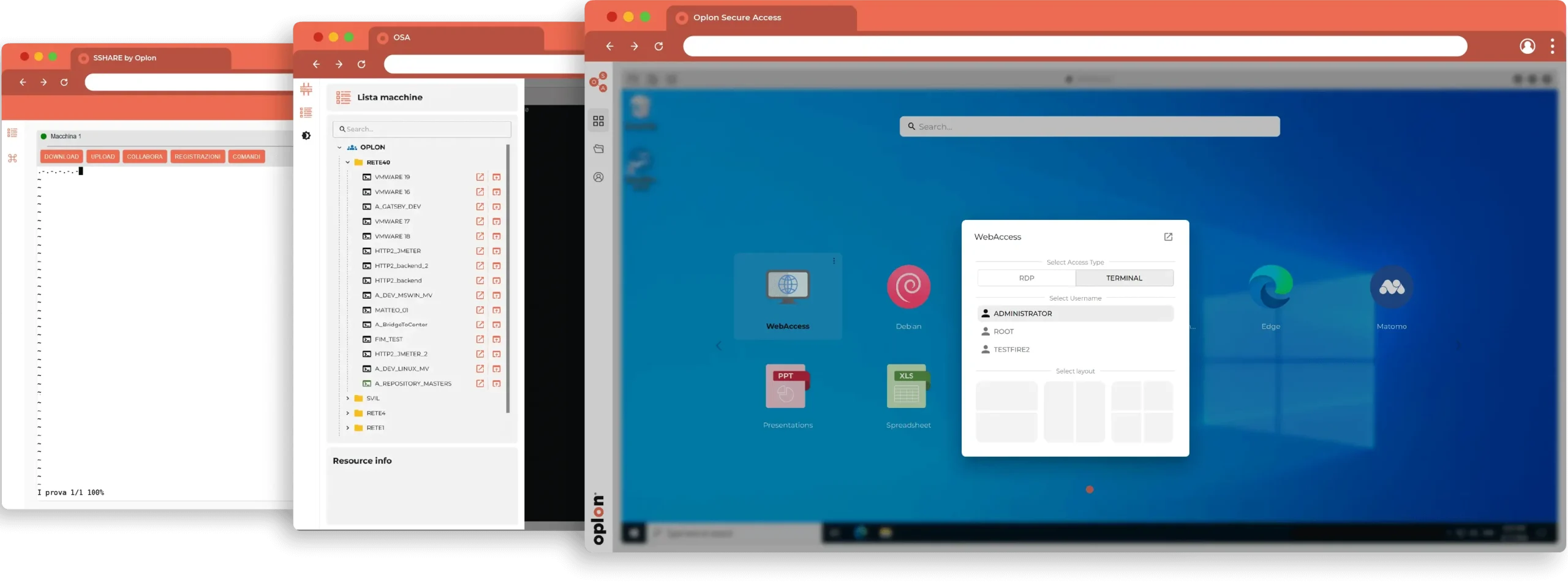Click the apps grid icon in sidebar
The height and width of the screenshot is (583, 1568).
598,121
